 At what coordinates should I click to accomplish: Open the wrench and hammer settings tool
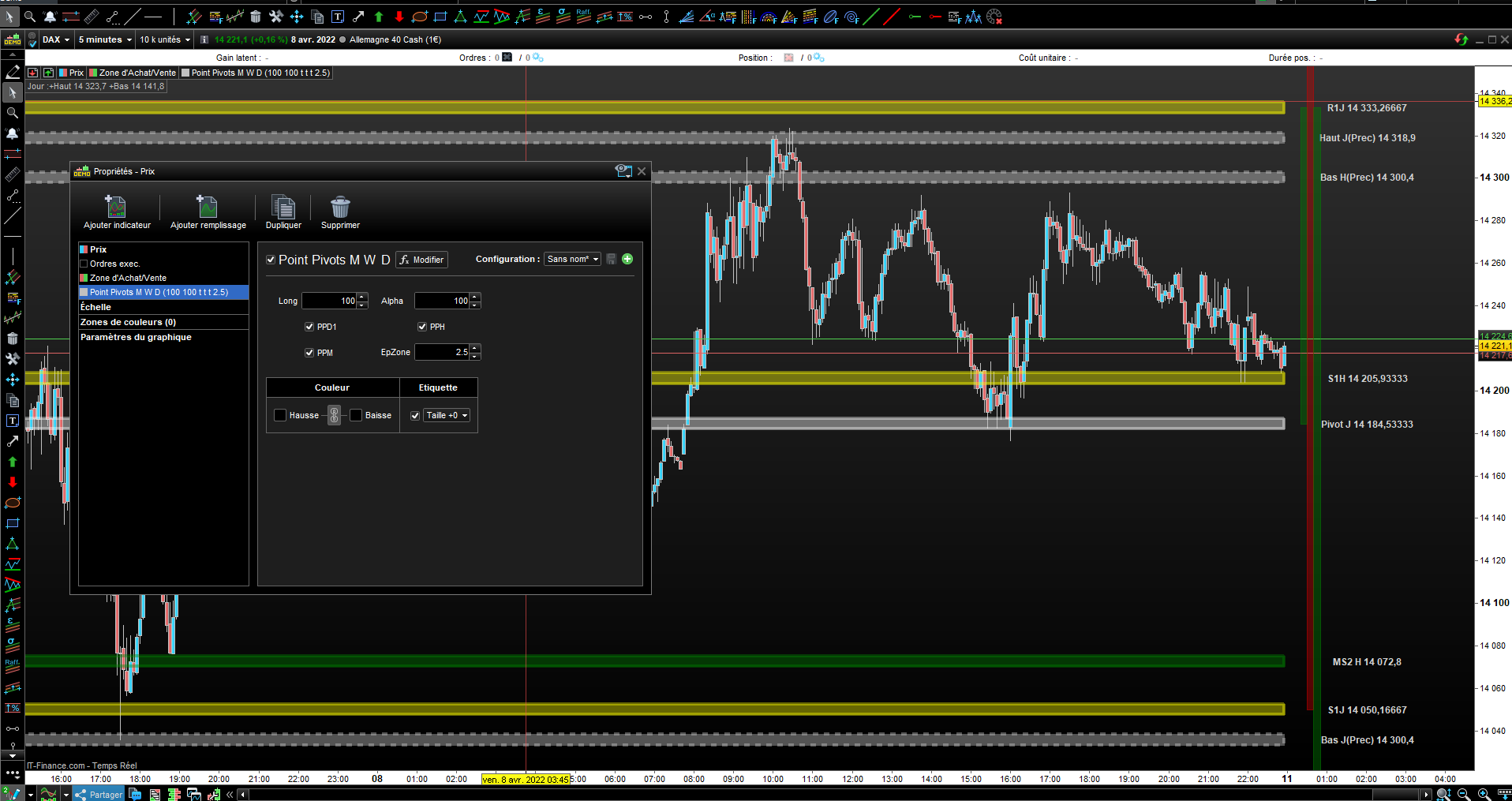[x=275, y=17]
